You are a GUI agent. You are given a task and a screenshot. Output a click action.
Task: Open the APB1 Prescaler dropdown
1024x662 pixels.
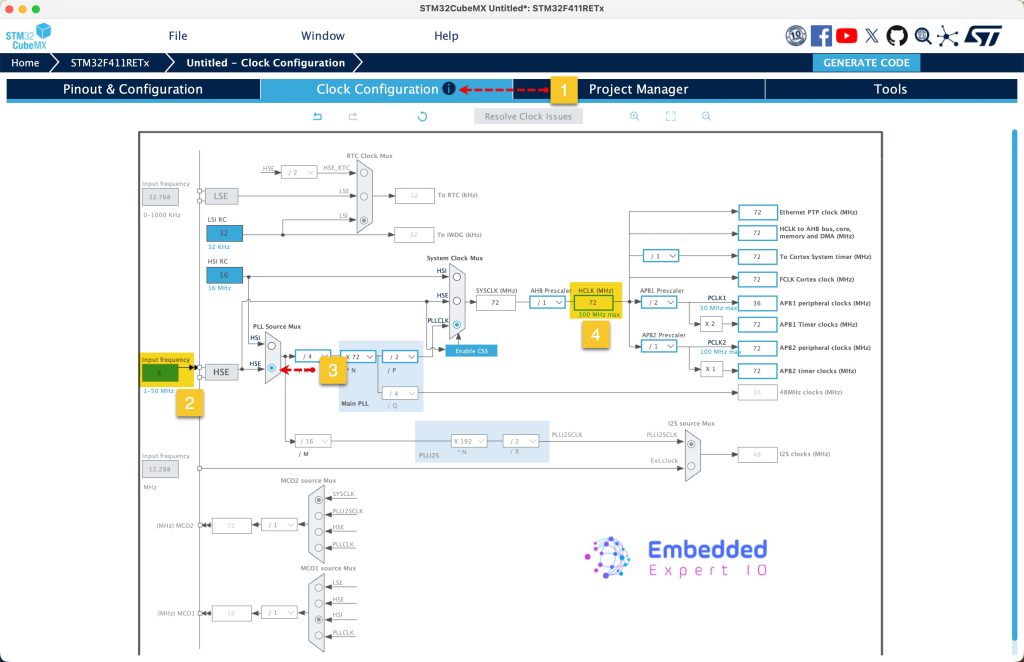661,302
